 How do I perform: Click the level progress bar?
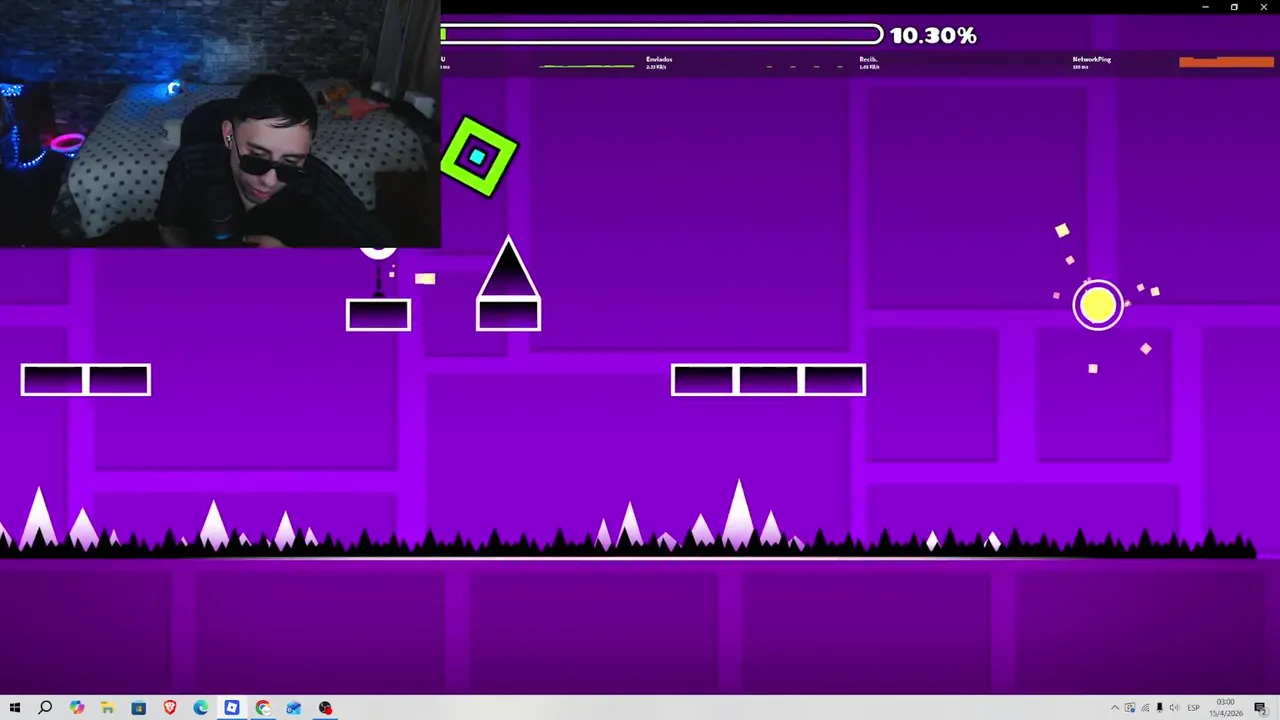coord(662,35)
